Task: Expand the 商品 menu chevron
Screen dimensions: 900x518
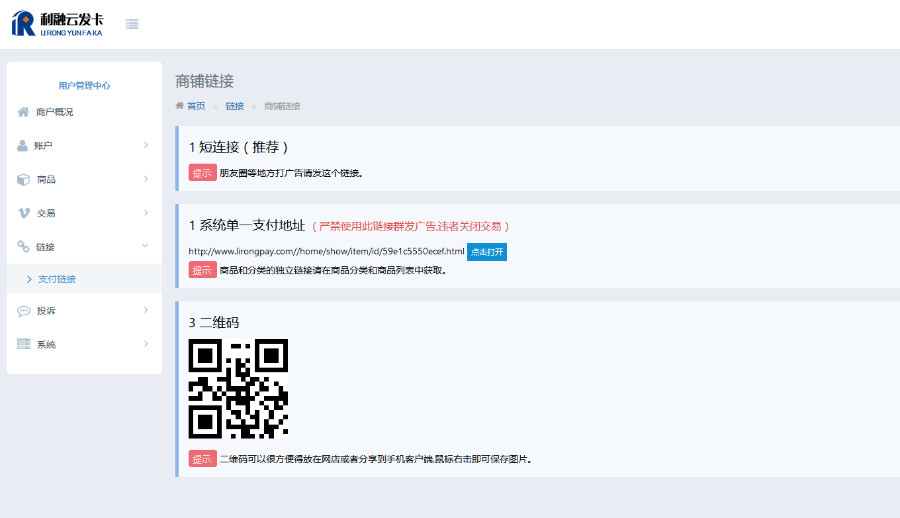Action: pos(146,179)
